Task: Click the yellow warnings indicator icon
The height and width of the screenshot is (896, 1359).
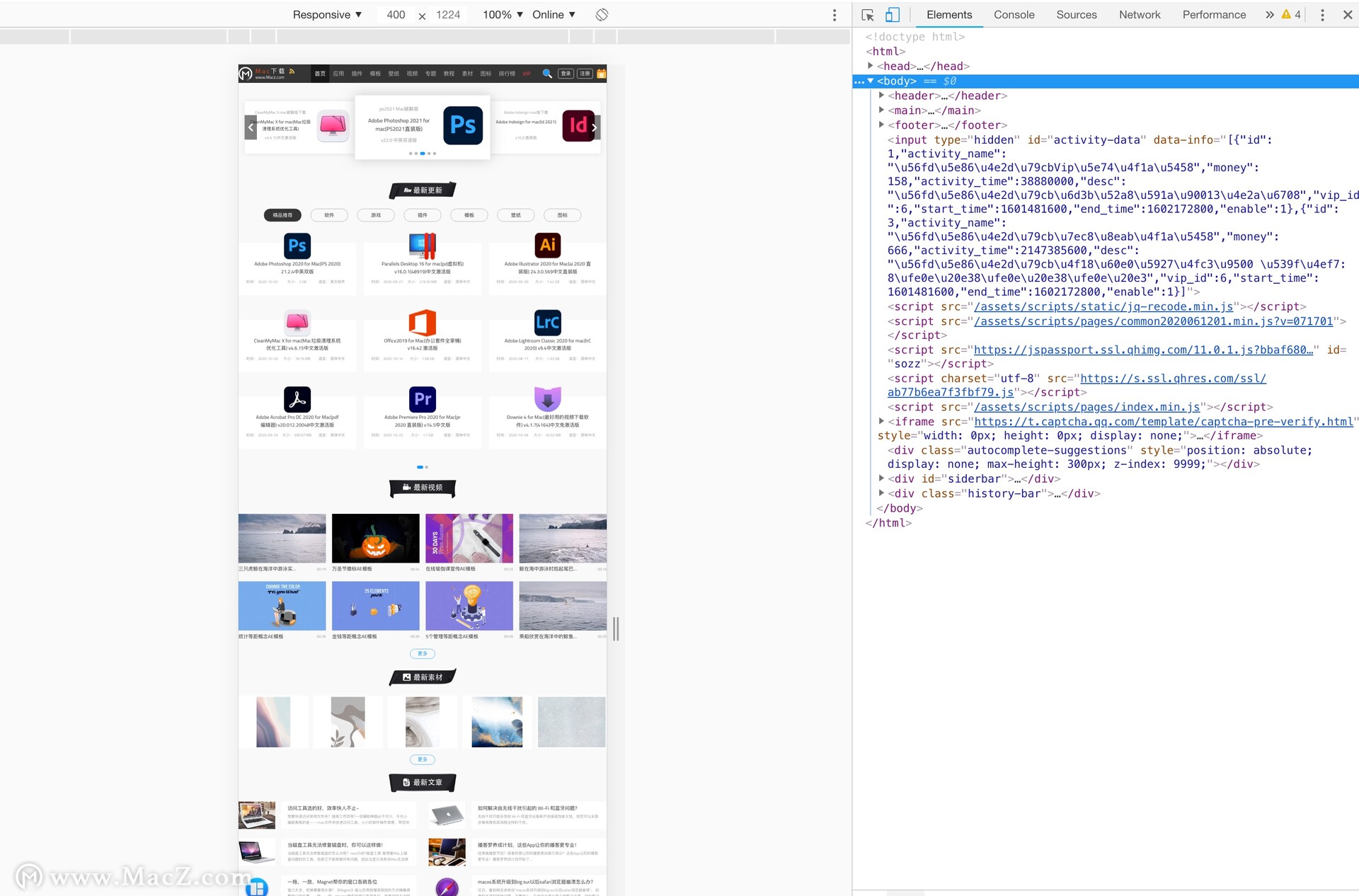Action: pyautogui.click(x=1286, y=15)
